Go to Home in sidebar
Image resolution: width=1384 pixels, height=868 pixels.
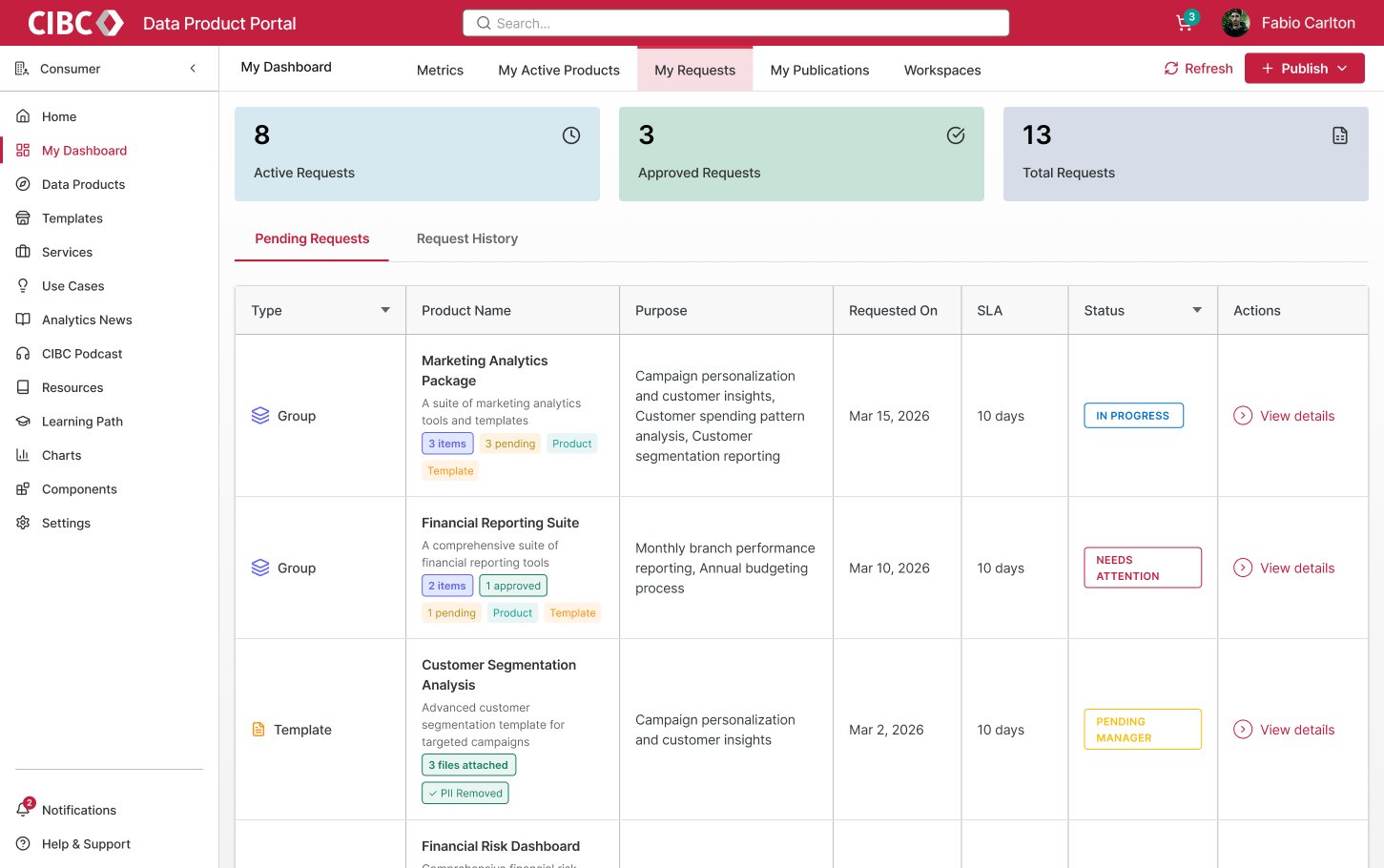[59, 116]
